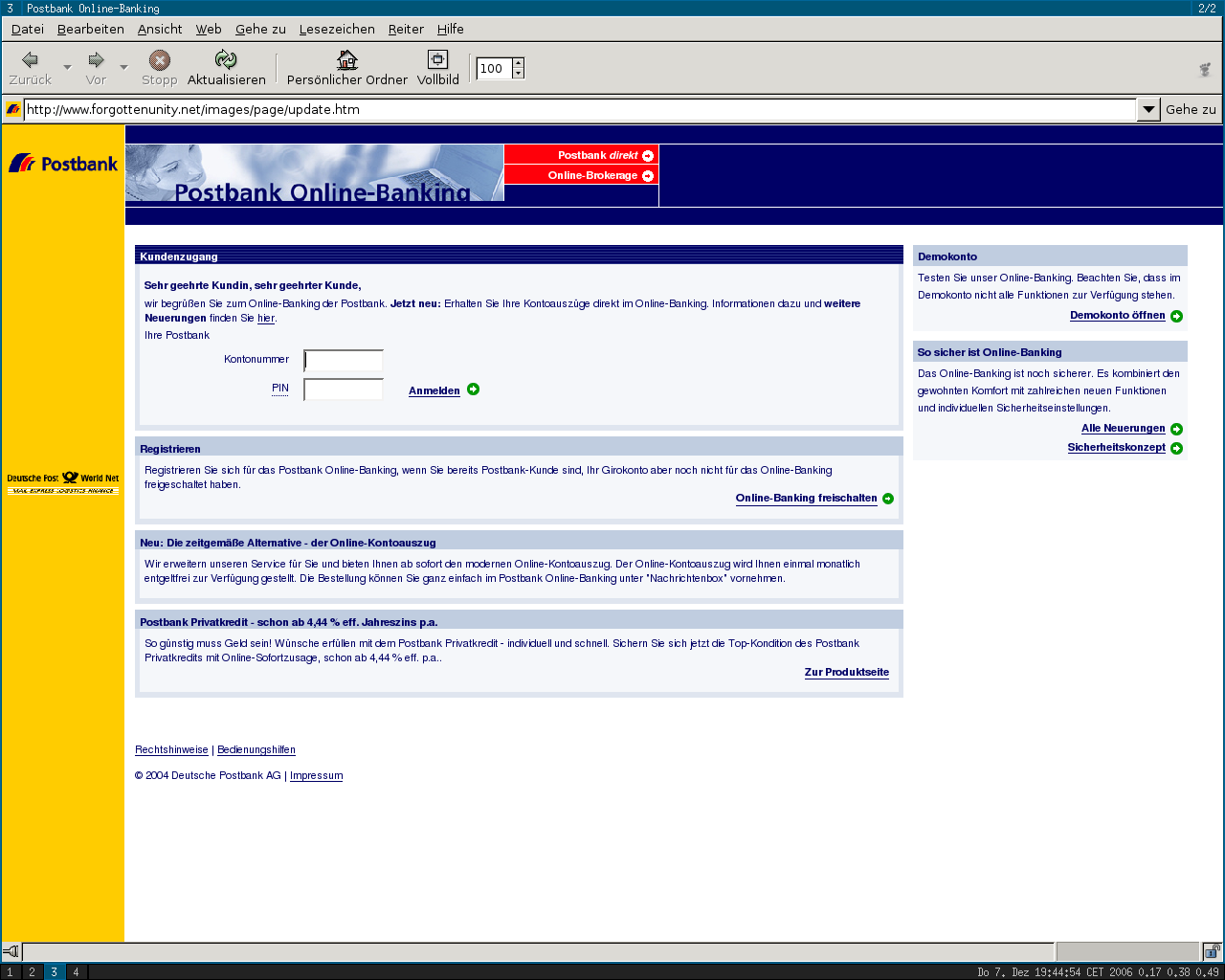The width and height of the screenshot is (1225, 980).
Task: Click the Gehe zu go button
Action: click(x=1191, y=109)
